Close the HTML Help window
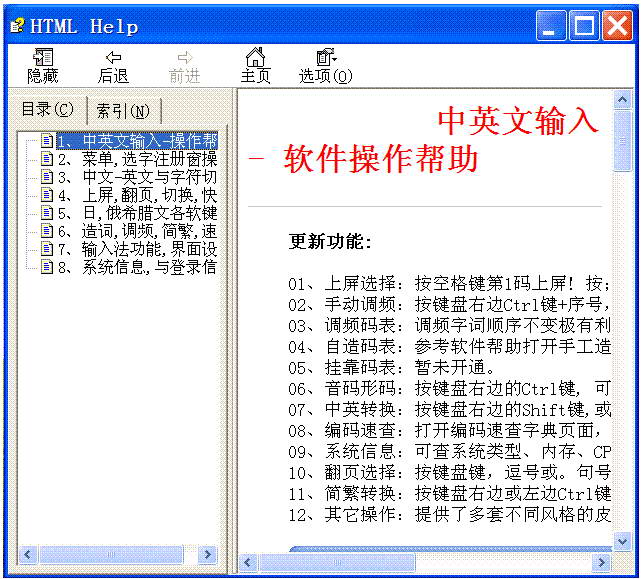The height and width of the screenshot is (579, 641). point(617,26)
